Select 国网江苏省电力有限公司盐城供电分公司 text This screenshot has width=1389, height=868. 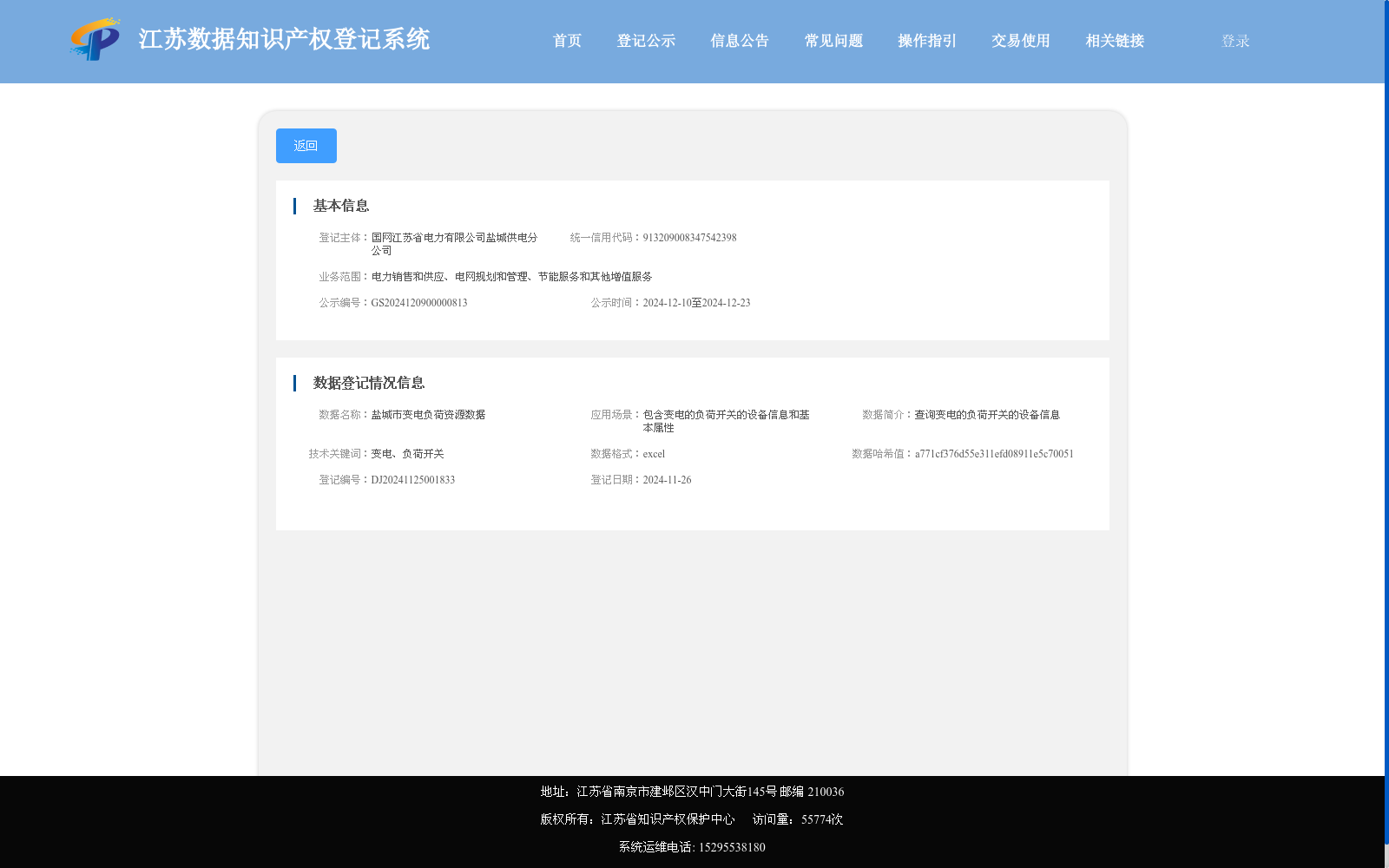click(455, 244)
